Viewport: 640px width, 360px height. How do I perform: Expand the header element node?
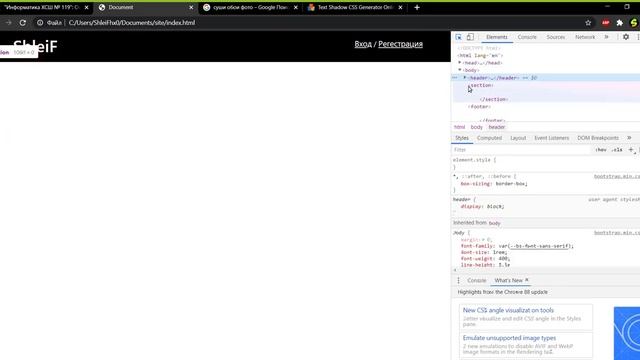click(x=464, y=78)
